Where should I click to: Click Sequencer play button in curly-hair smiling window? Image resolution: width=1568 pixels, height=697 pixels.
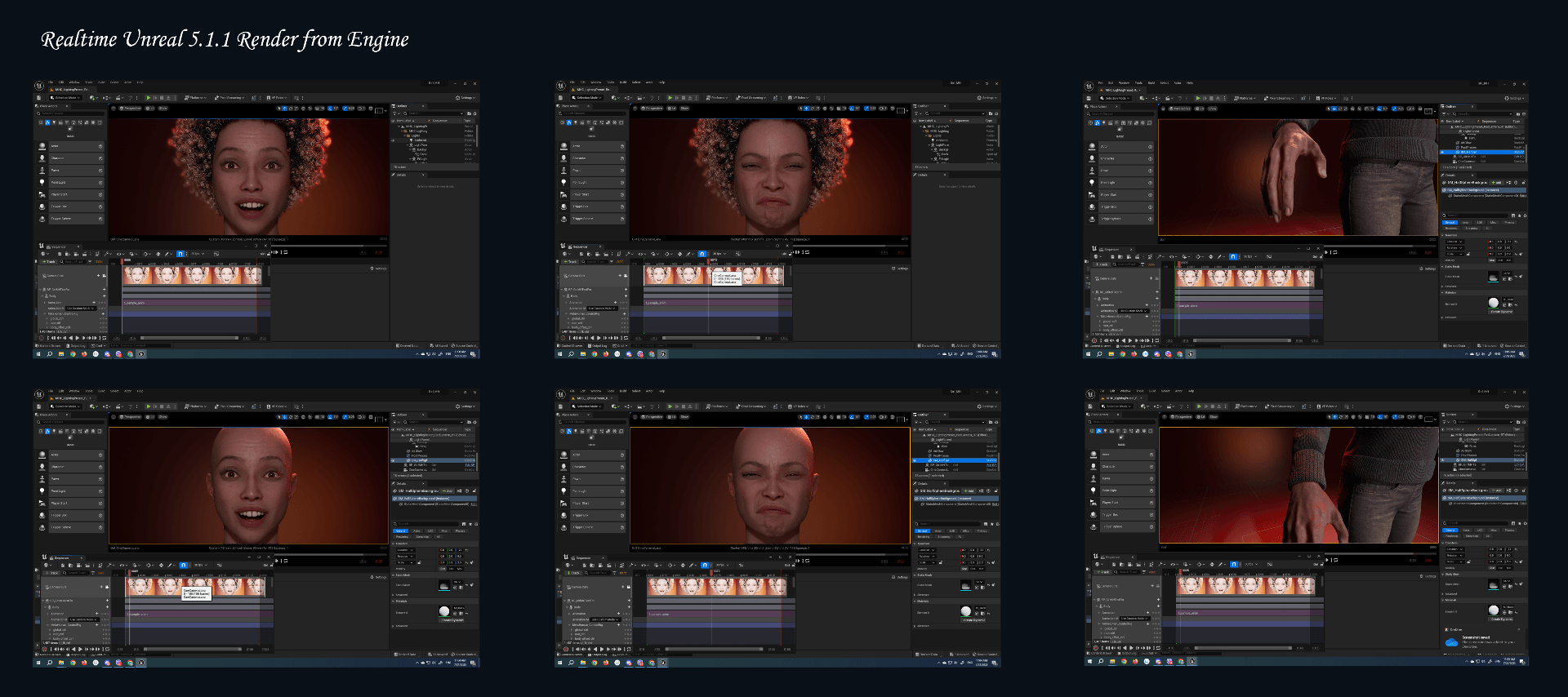77,338
